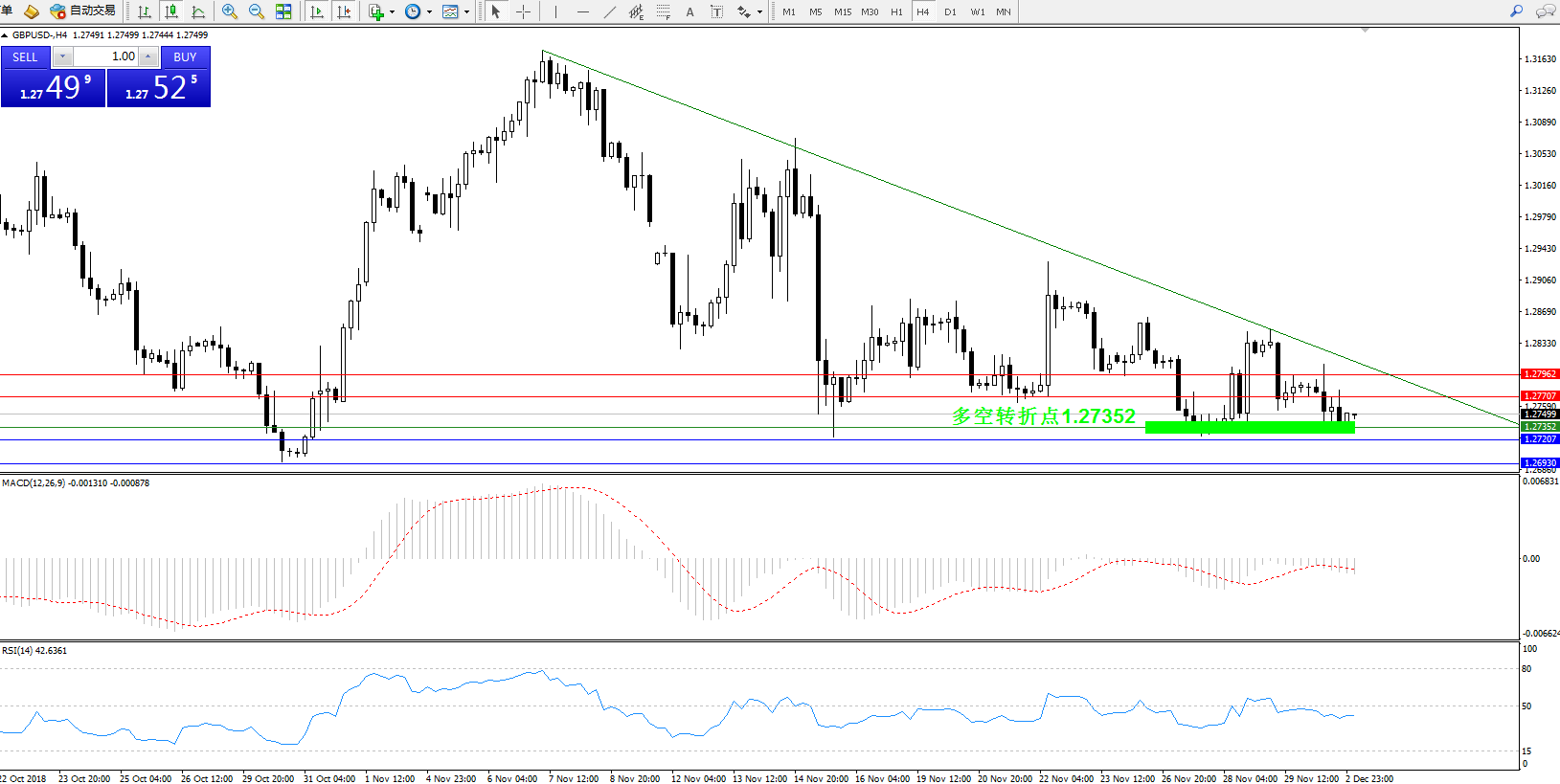
Task: Open the search magnifier in top right
Action: click(1516, 11)
